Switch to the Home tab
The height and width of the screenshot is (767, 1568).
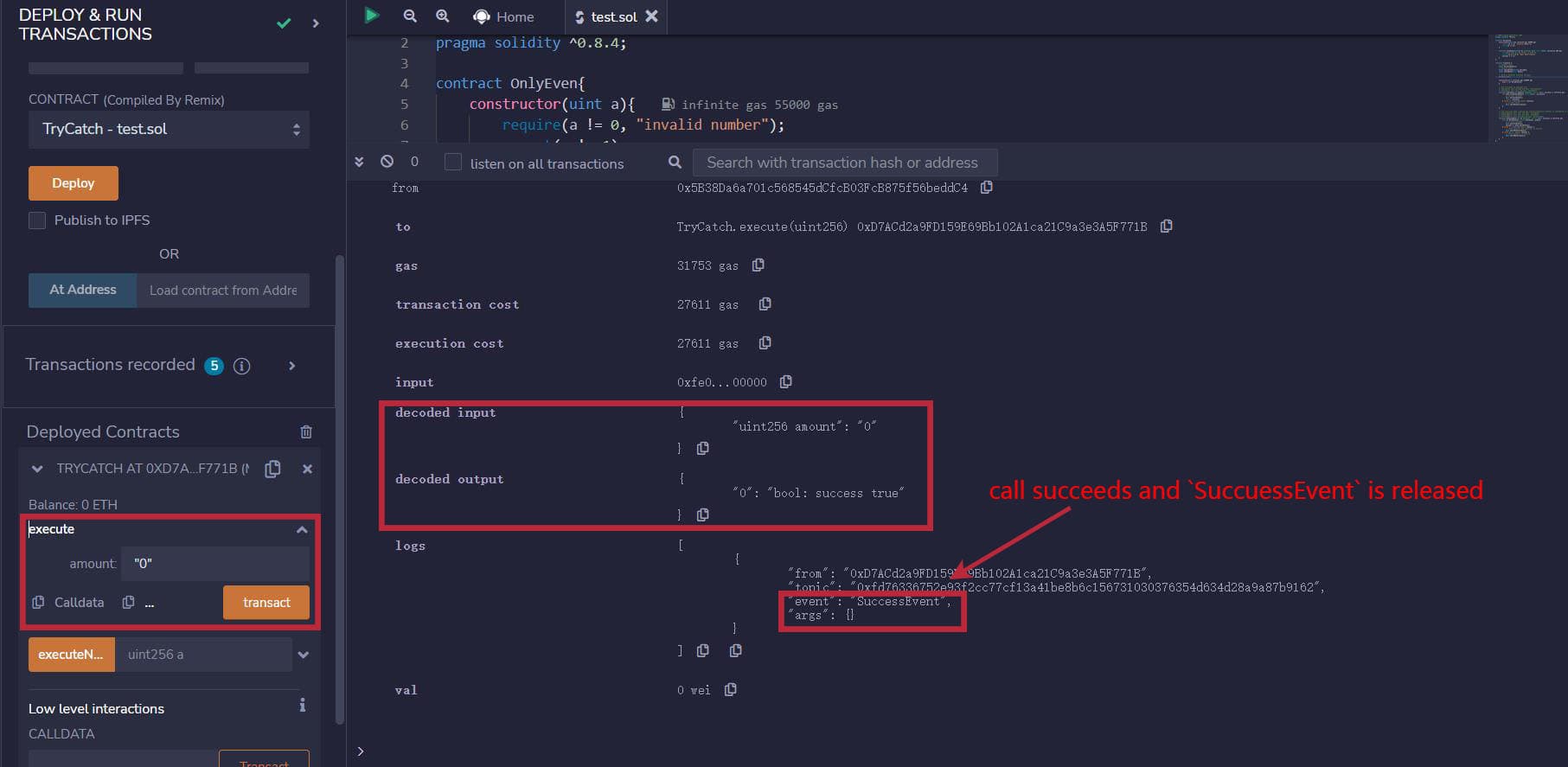[x=504, y=16]
